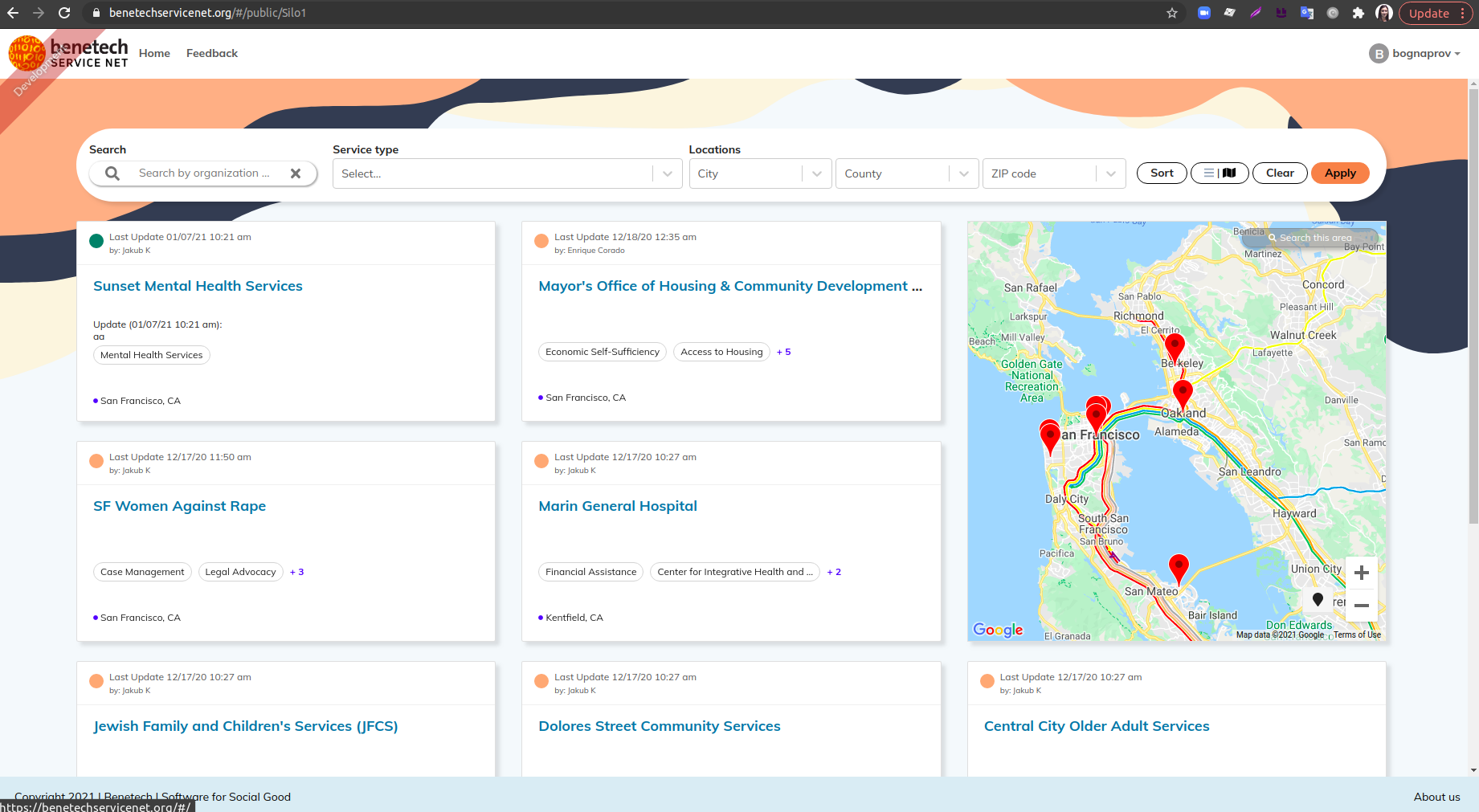1479x812 pixels.
Task: Click the 'Search this area' magnifier control
Action: pyautogui.click(x=1273, y=238)
